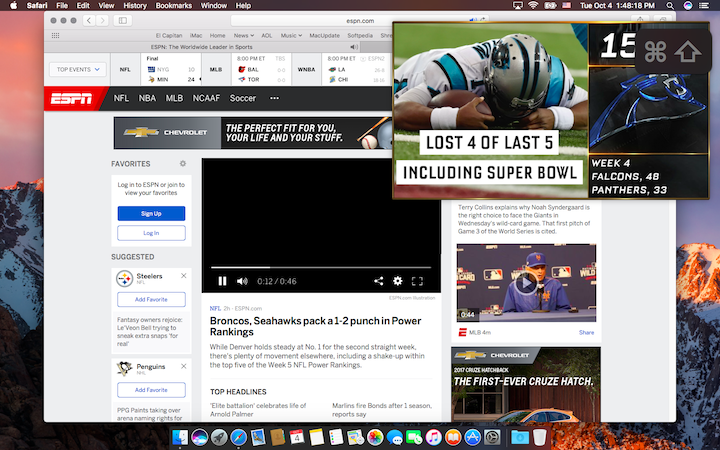Toggle fullscreen on the video player
Image resolution: width=720 pixels, height=450 pixels.
417,281
